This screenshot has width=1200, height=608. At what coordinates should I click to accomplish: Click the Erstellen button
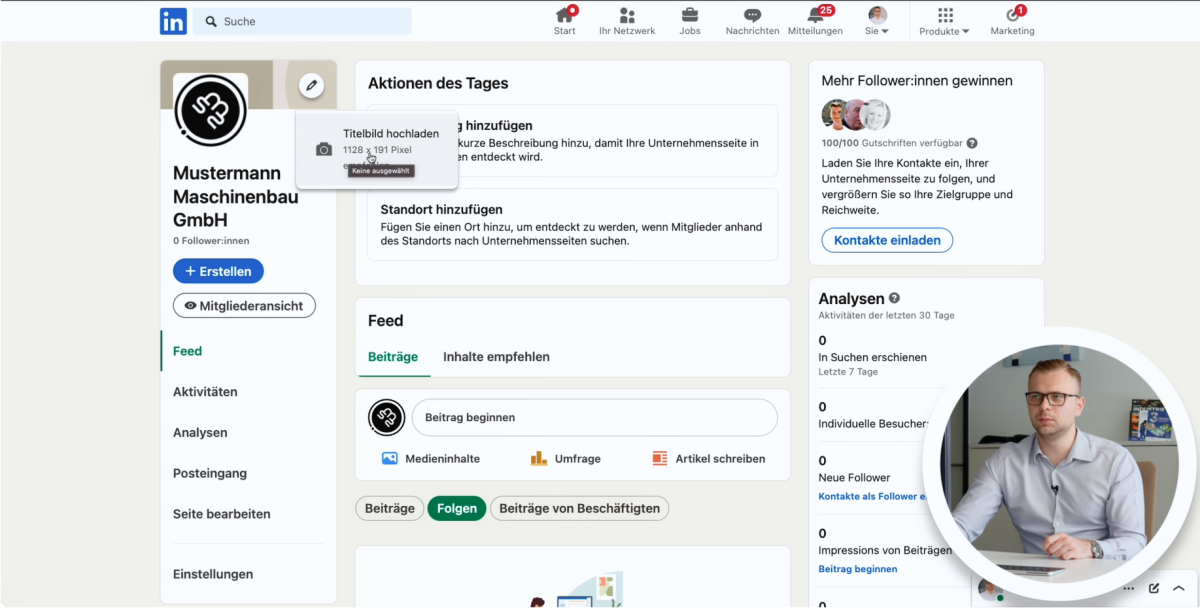(x=218, y=271)
